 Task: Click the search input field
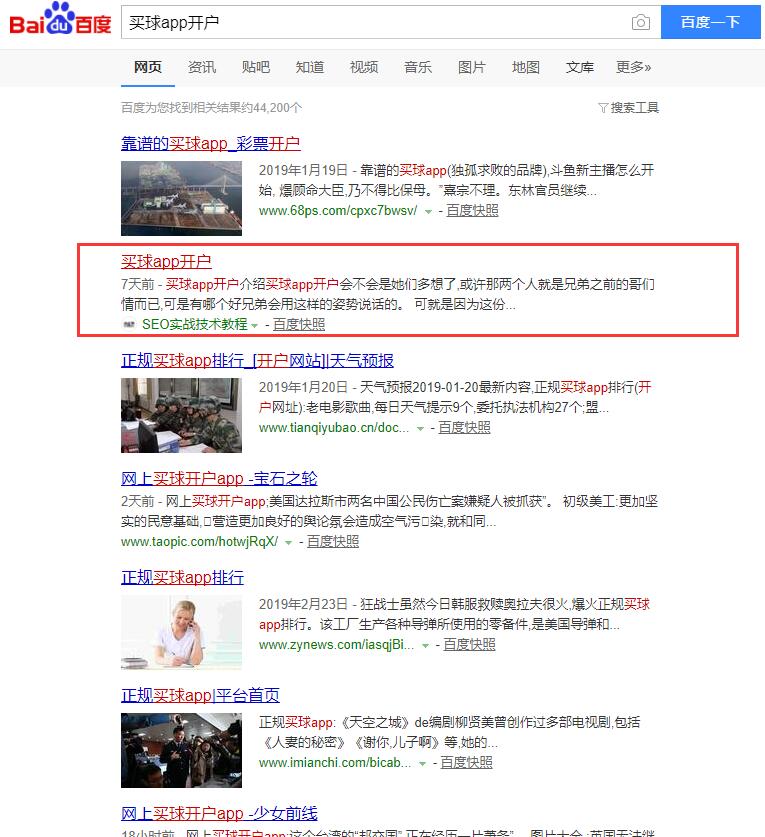[374, 22]
